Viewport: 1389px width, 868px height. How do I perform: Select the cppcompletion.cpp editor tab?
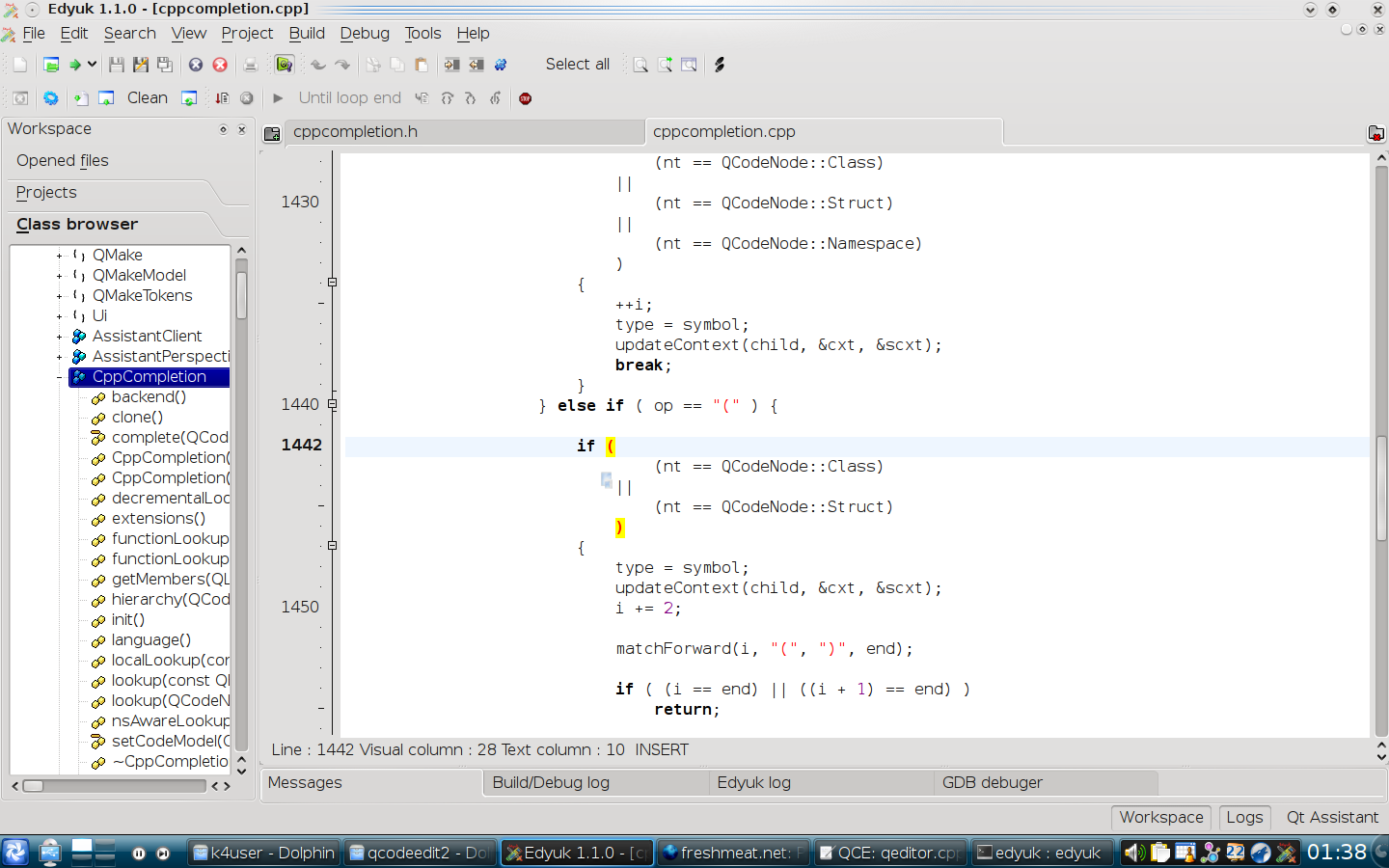824,132
